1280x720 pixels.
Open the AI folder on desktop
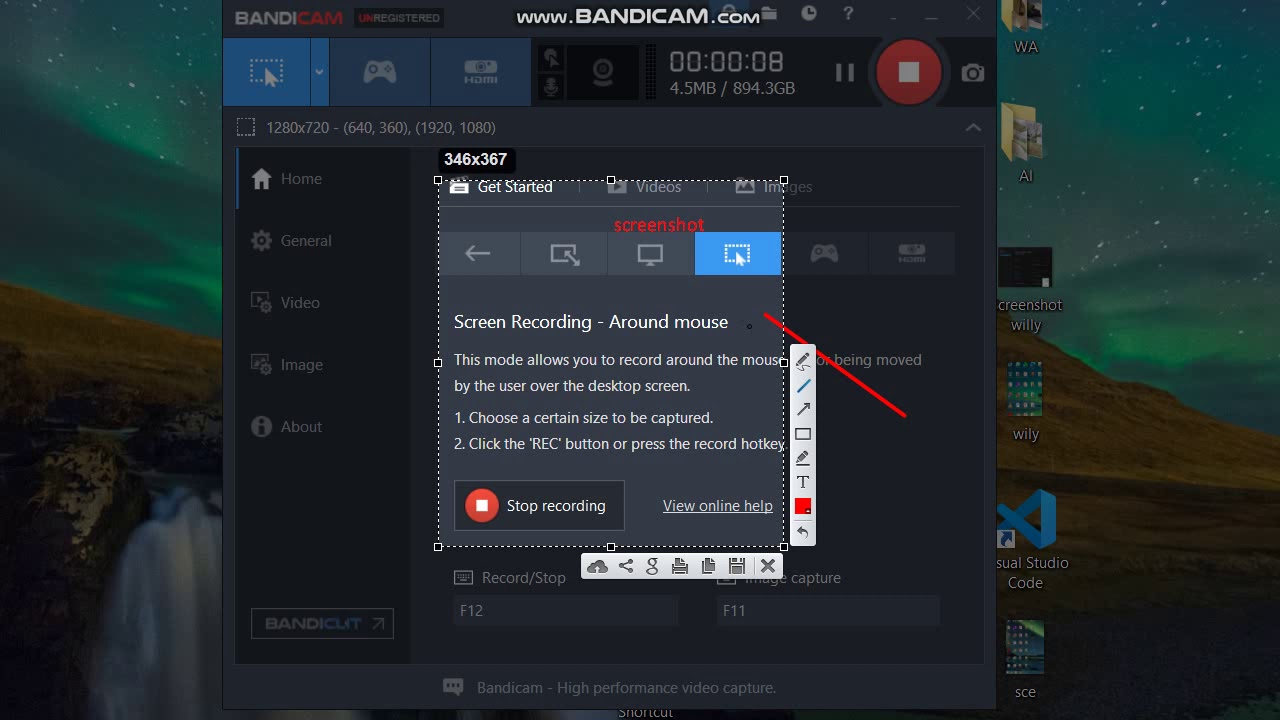1025,143
